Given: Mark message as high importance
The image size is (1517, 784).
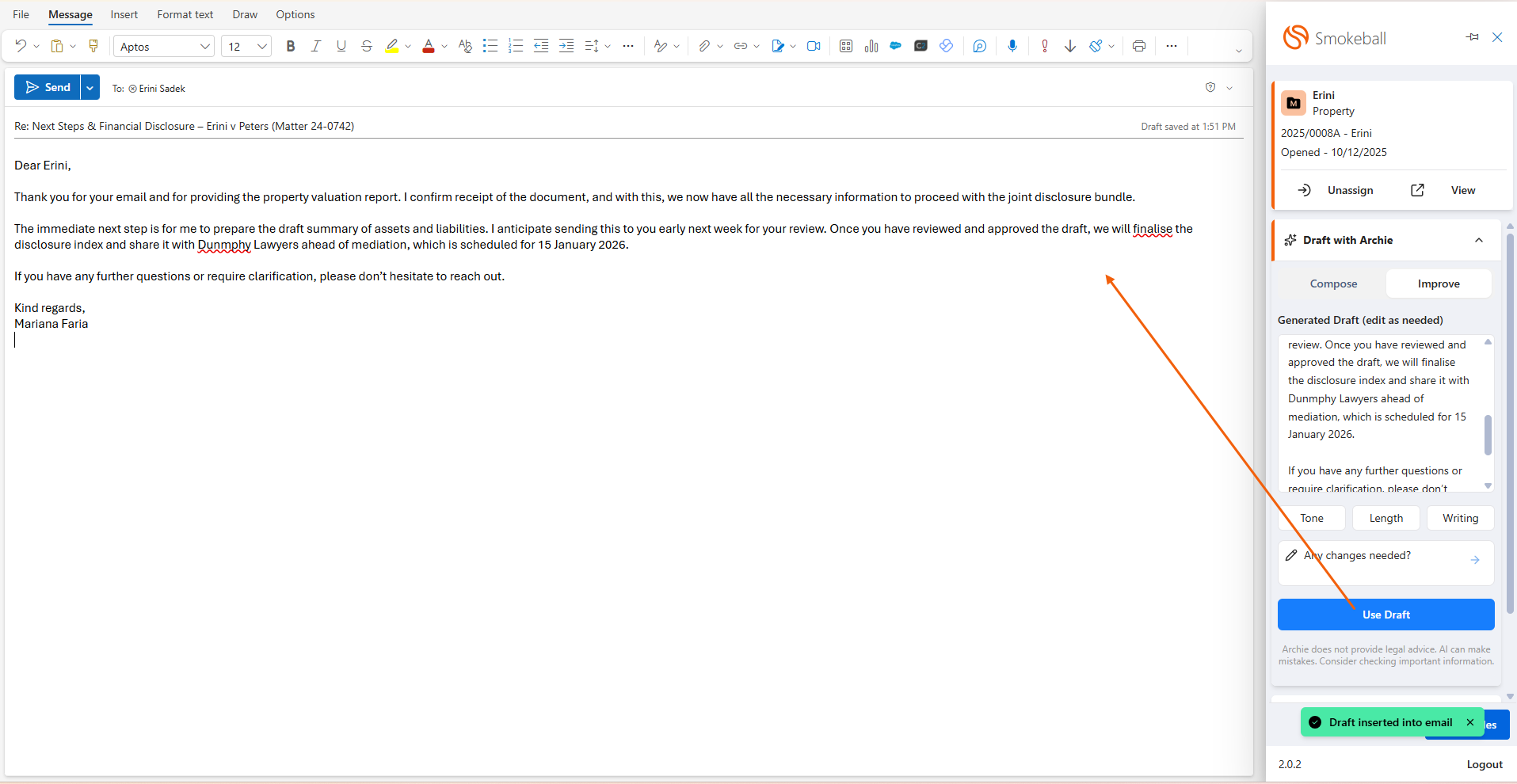Looking at the screenshot, I should pos(1045,46).
